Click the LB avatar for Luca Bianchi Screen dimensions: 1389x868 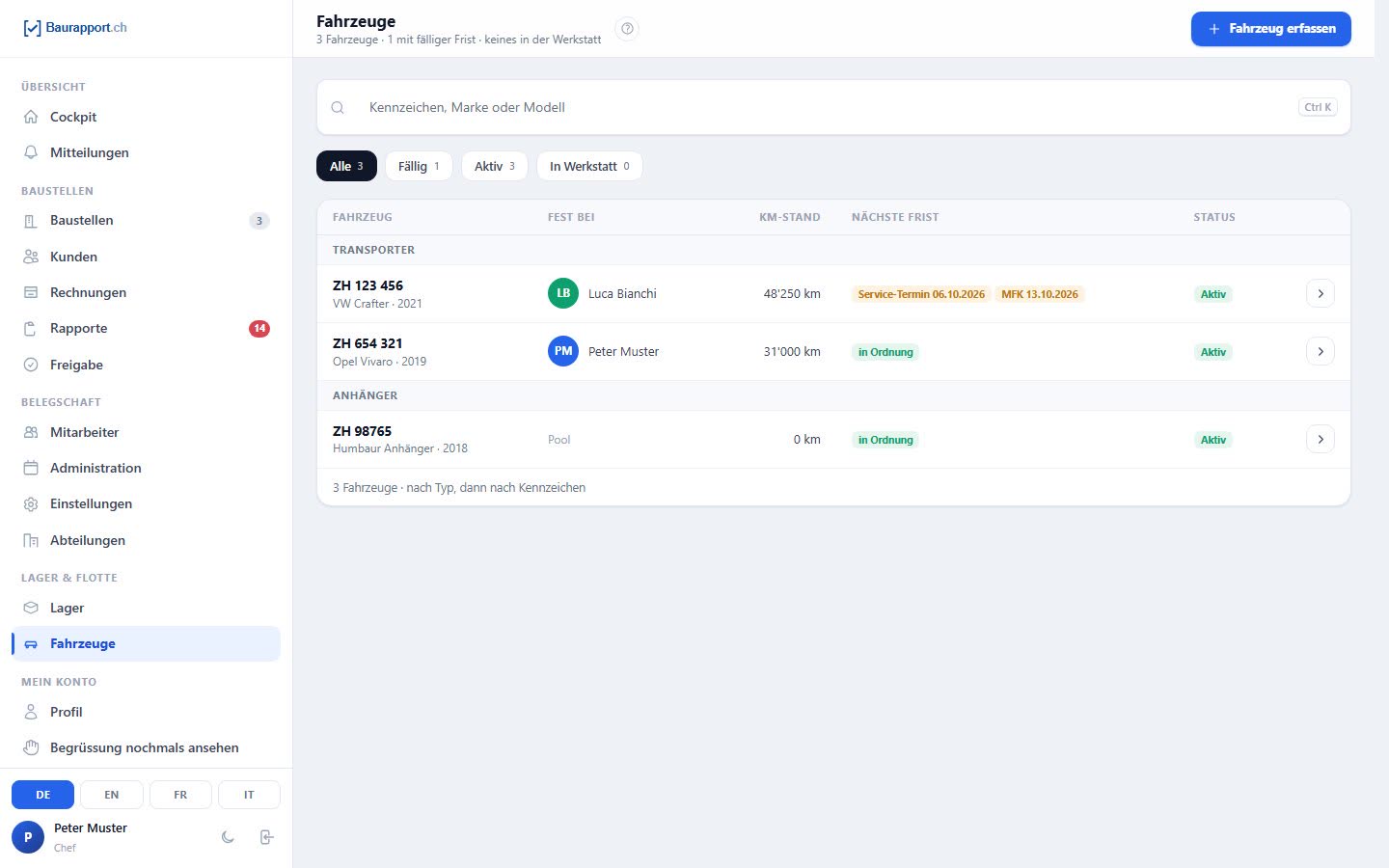[563, 293]
